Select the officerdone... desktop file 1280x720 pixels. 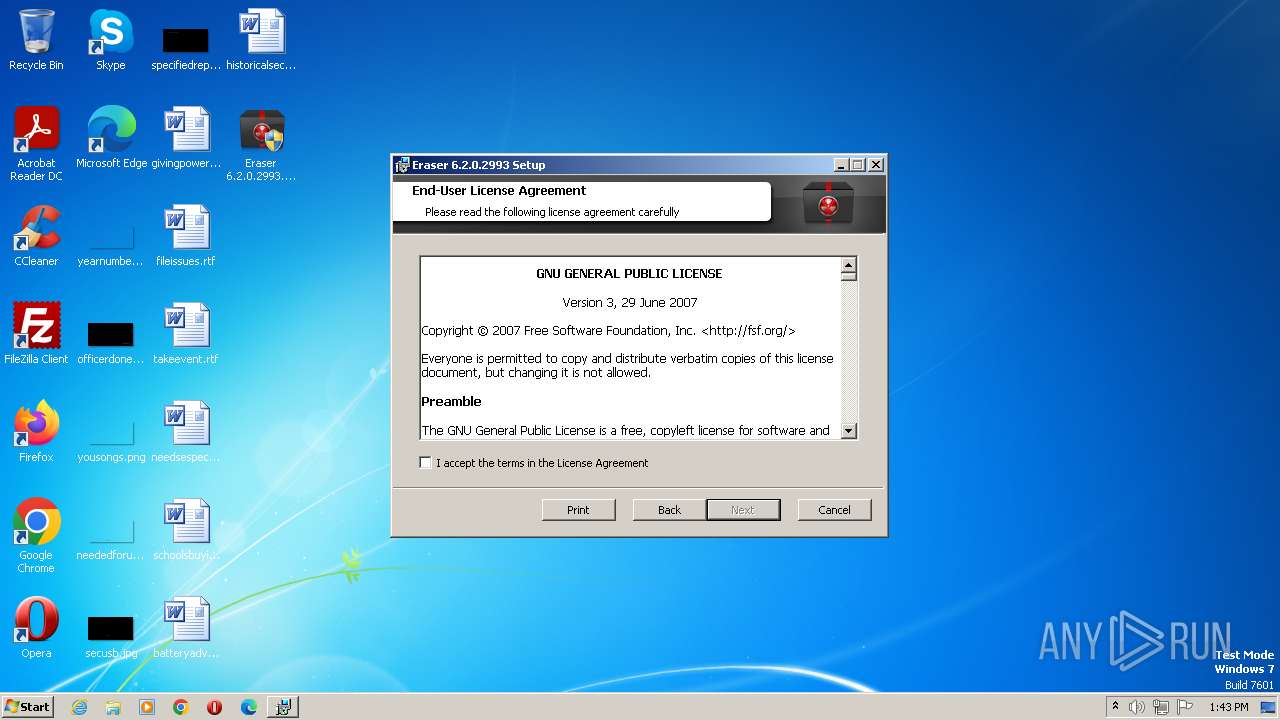[111, 342]
